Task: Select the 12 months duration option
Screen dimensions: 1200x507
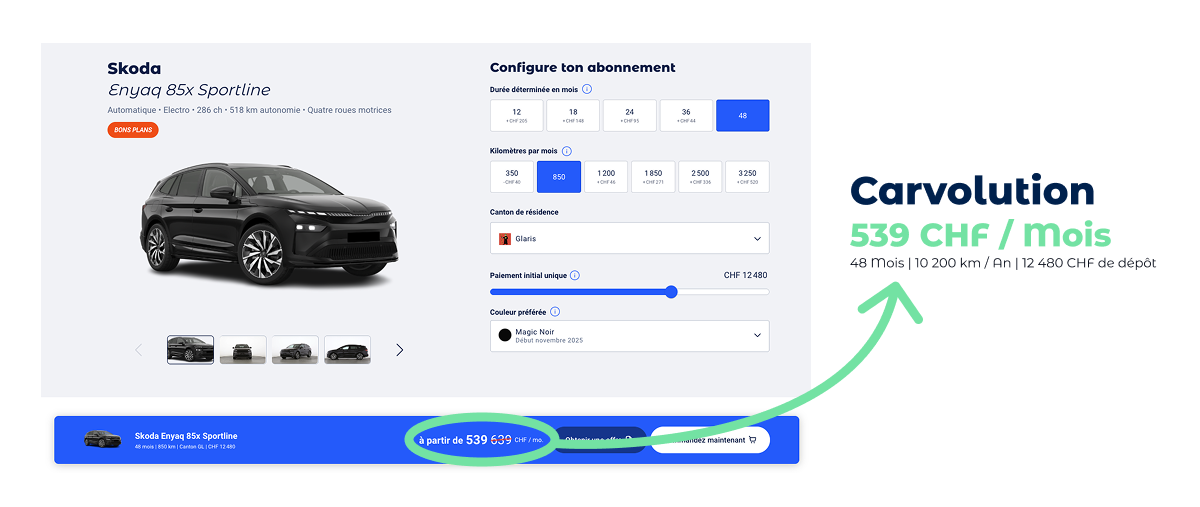Action: [x=516, y=116]
